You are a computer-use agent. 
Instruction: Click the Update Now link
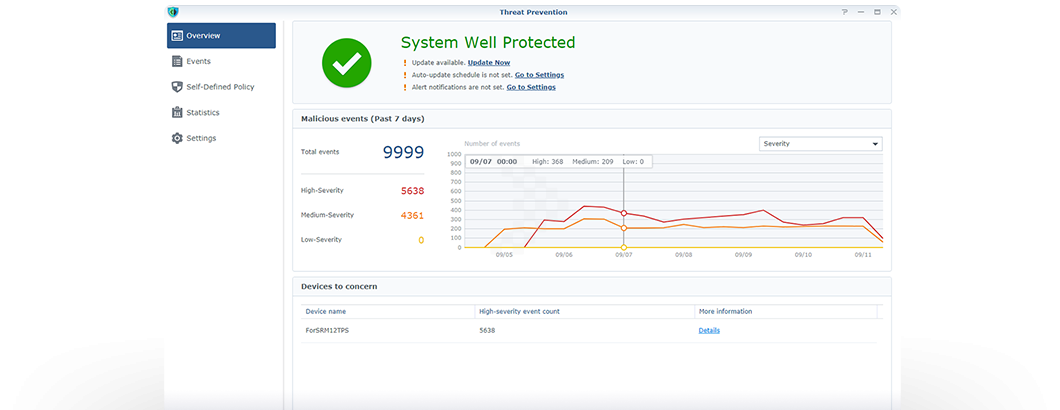tap(489, 62)
